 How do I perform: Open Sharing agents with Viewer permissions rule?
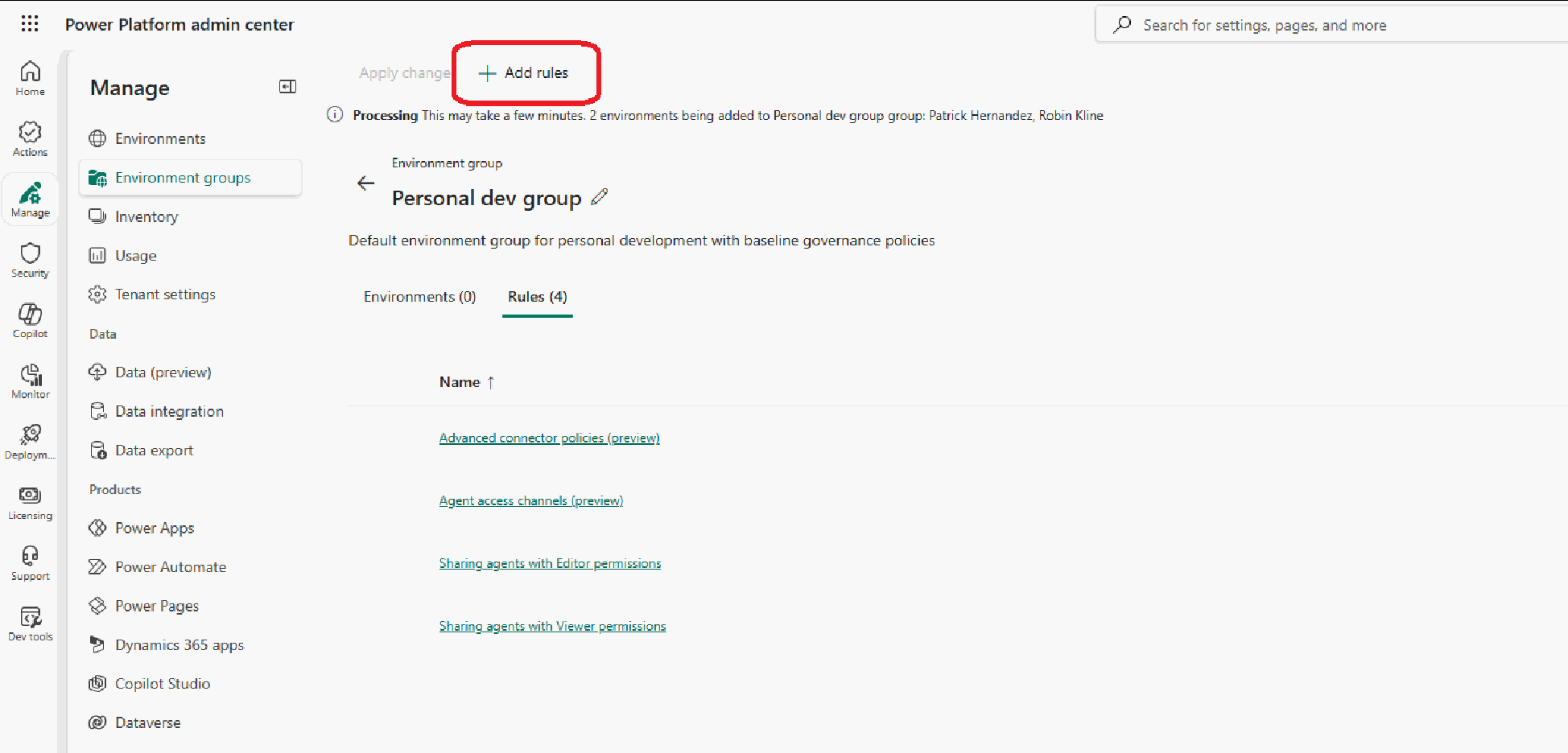point(552,627)
